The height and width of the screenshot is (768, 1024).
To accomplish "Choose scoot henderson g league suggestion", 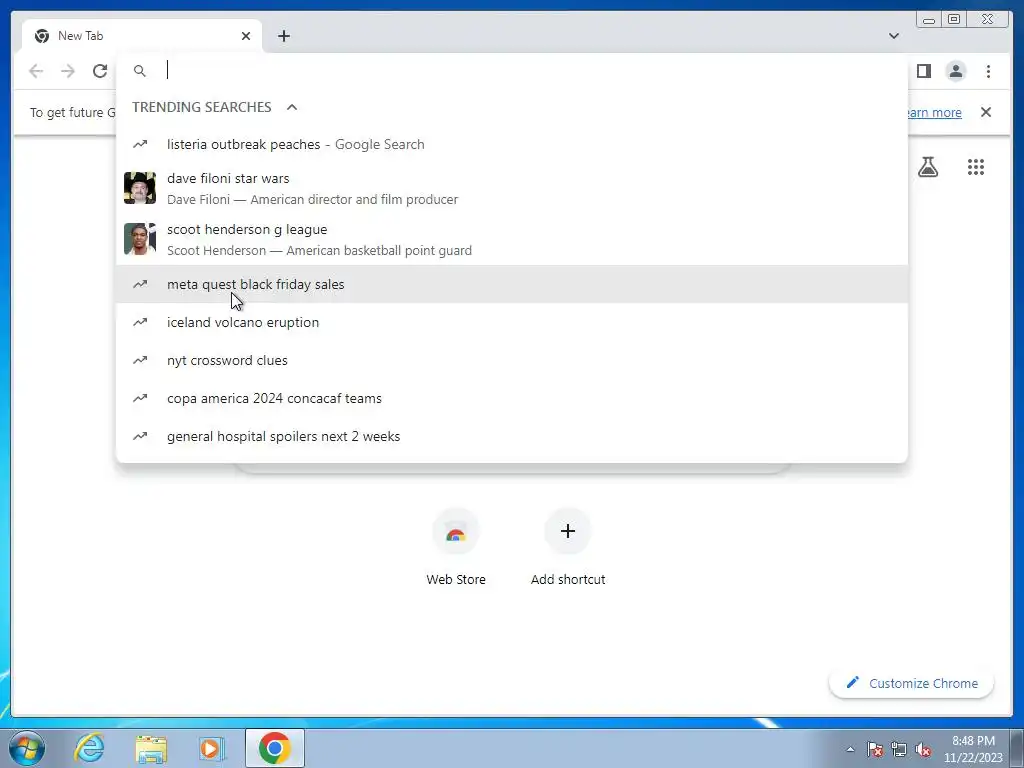I will [x=512, y=240].
